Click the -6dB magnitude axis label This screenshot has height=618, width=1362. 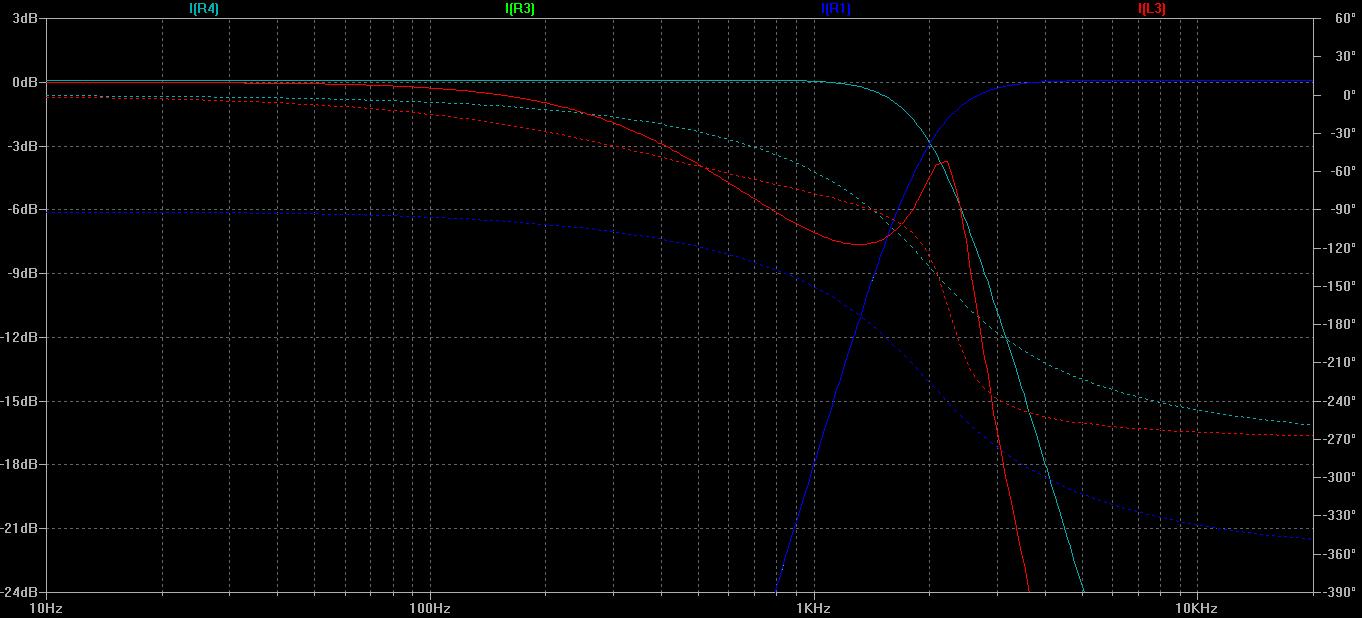tap(24, 210)
